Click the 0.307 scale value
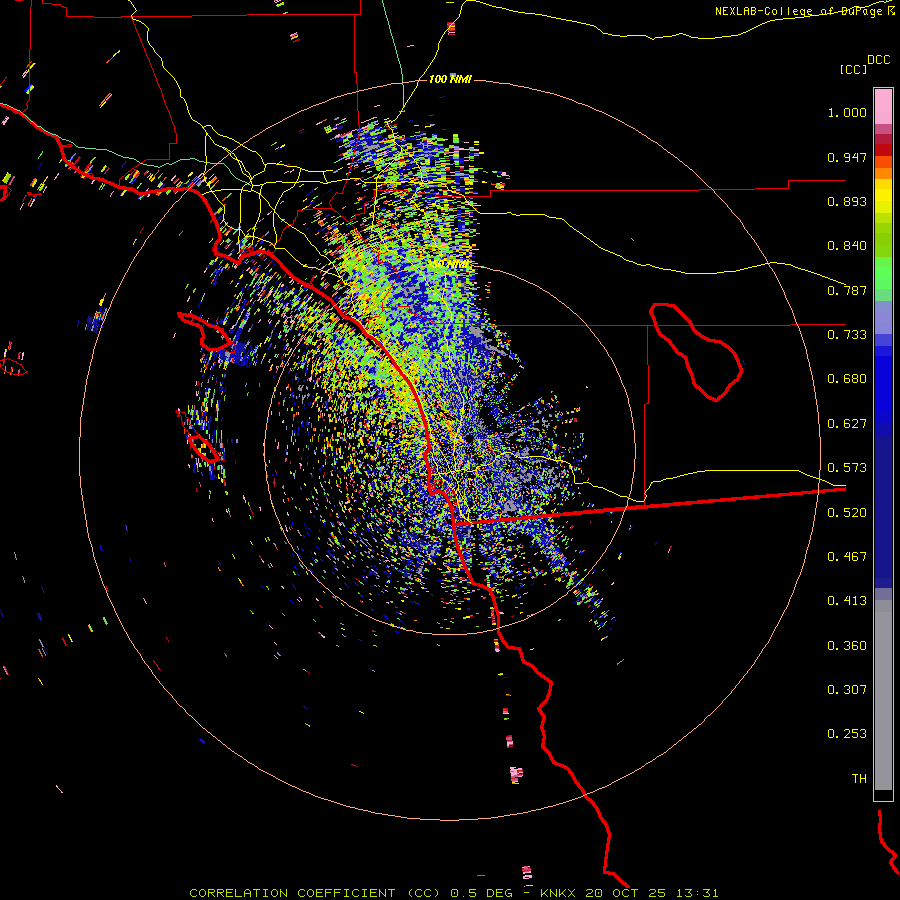The image size is (900, 900). (x=847, y=690)
